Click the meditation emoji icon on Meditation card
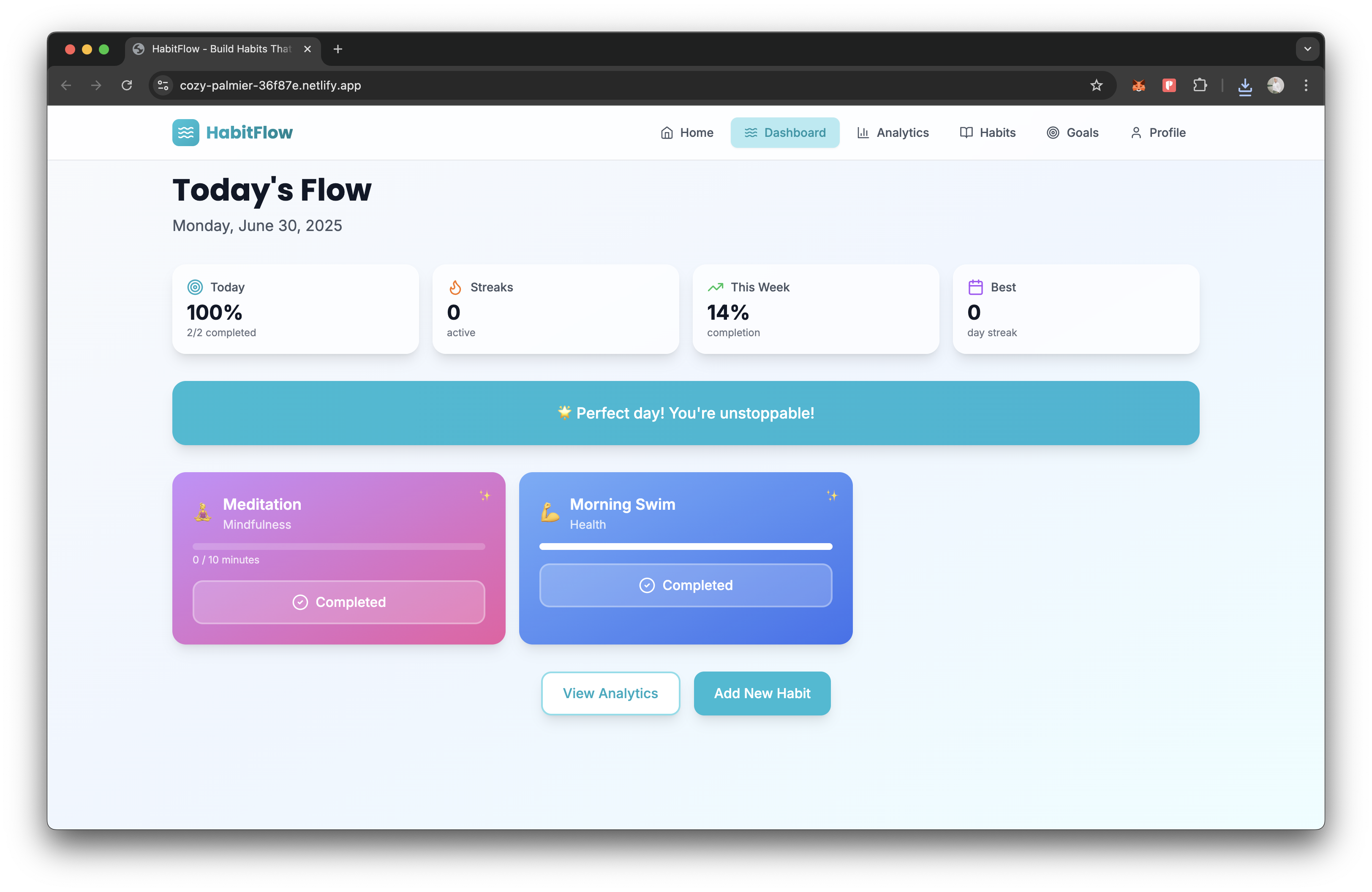1372x892 pixels. (x=203, y=512)
